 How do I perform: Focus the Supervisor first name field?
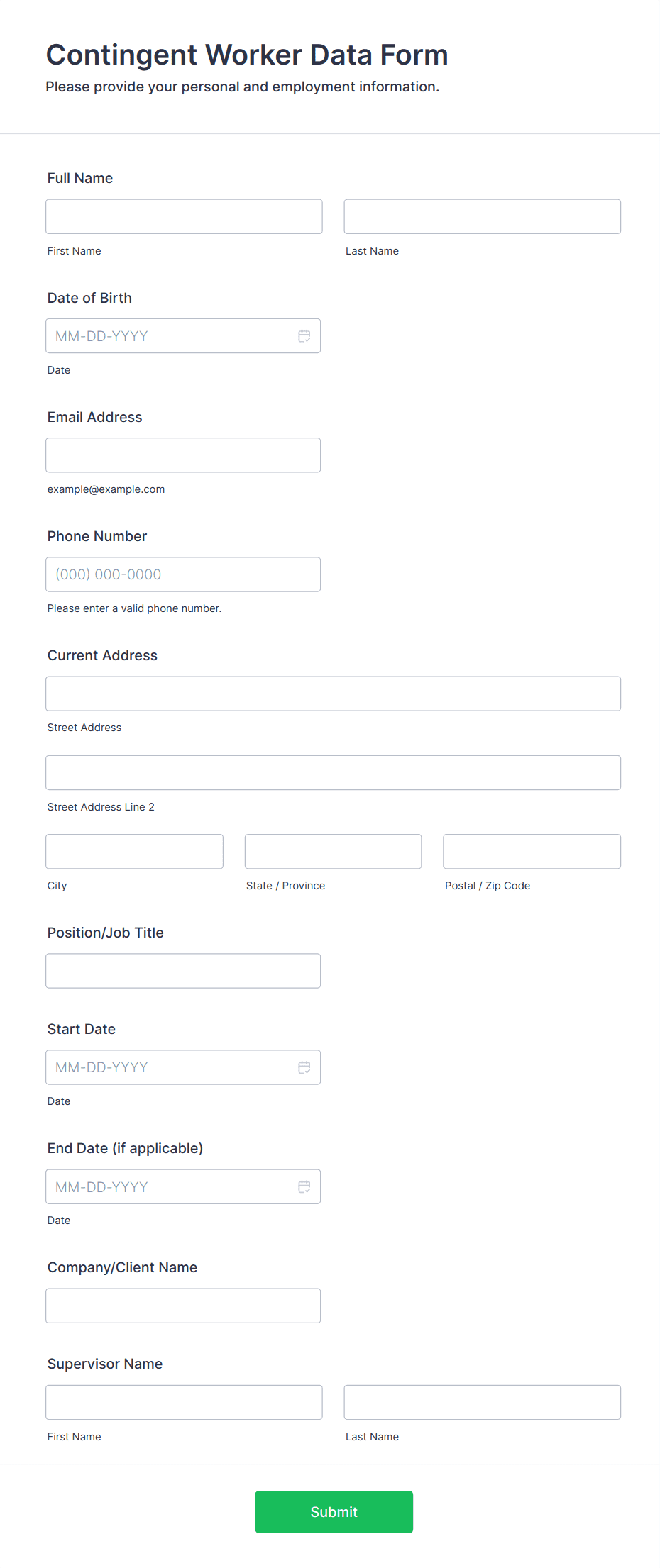tap(184, 1402)
